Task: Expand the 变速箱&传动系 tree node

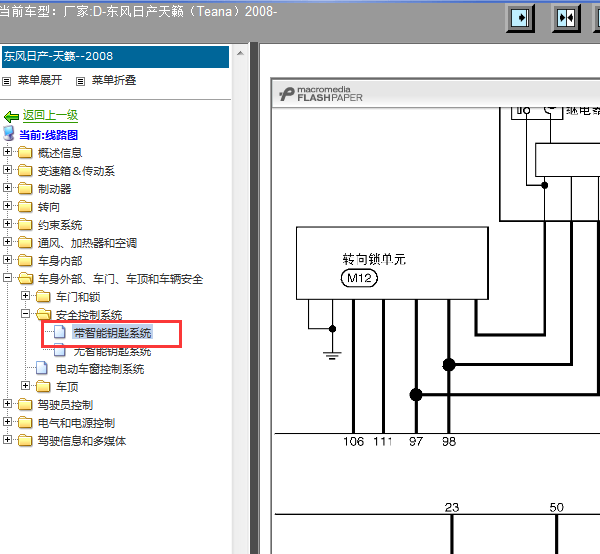Action: coord(7,169)
